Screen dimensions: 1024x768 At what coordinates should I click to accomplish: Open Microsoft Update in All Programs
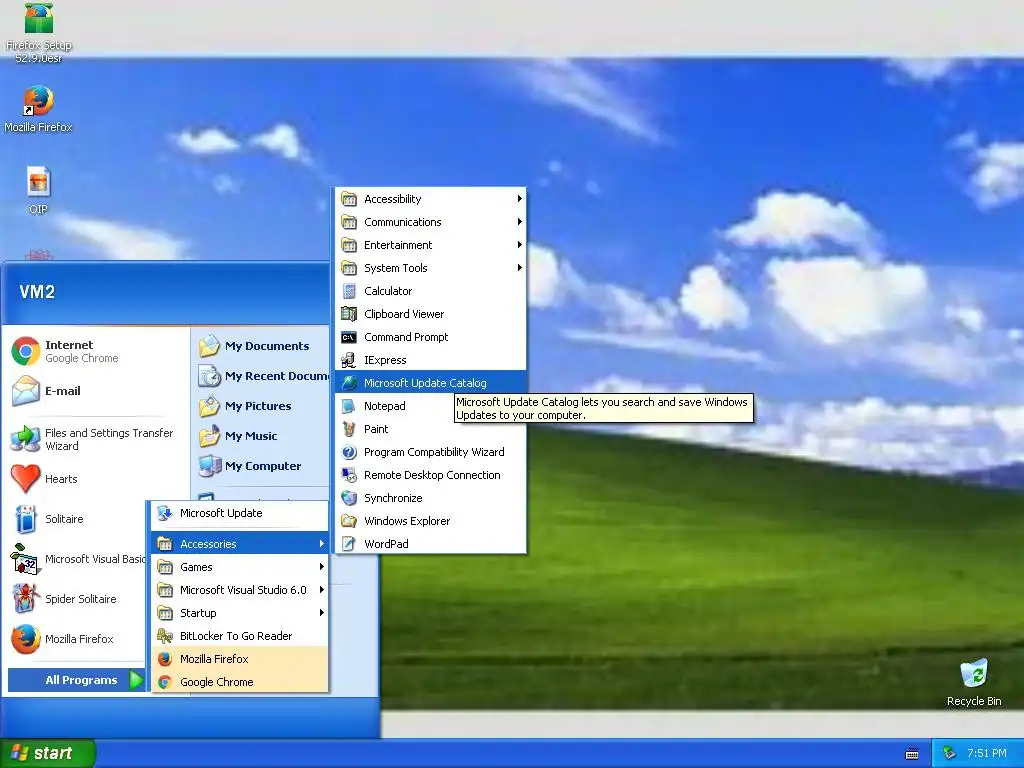coord(240,513)
